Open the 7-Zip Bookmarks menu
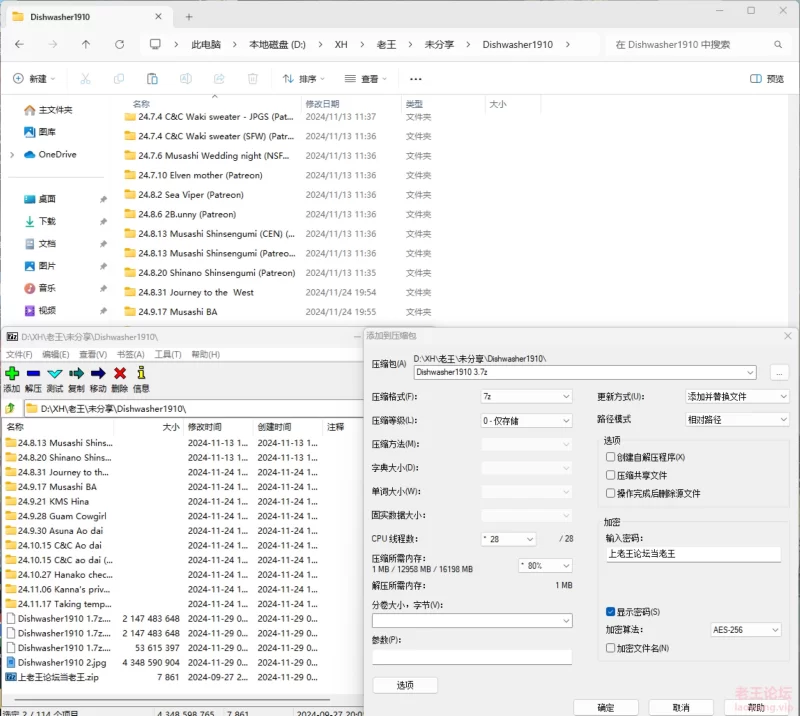Image resolution: width=800 pixels, height=716 pixels. pyautogui.click(x=130, y=354)
